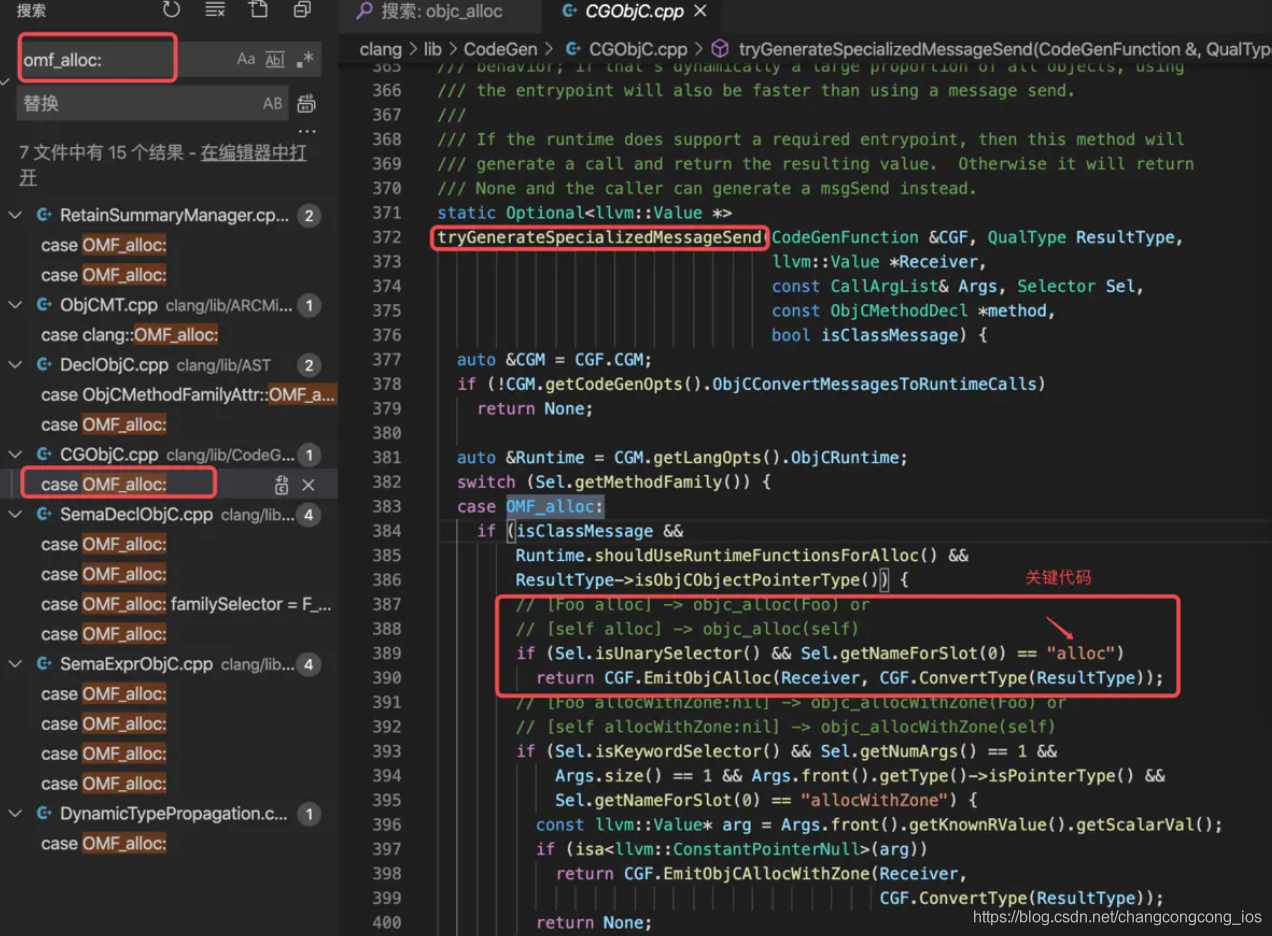Click C++ file icon of DeclObjC.cpp

[44, 365]
